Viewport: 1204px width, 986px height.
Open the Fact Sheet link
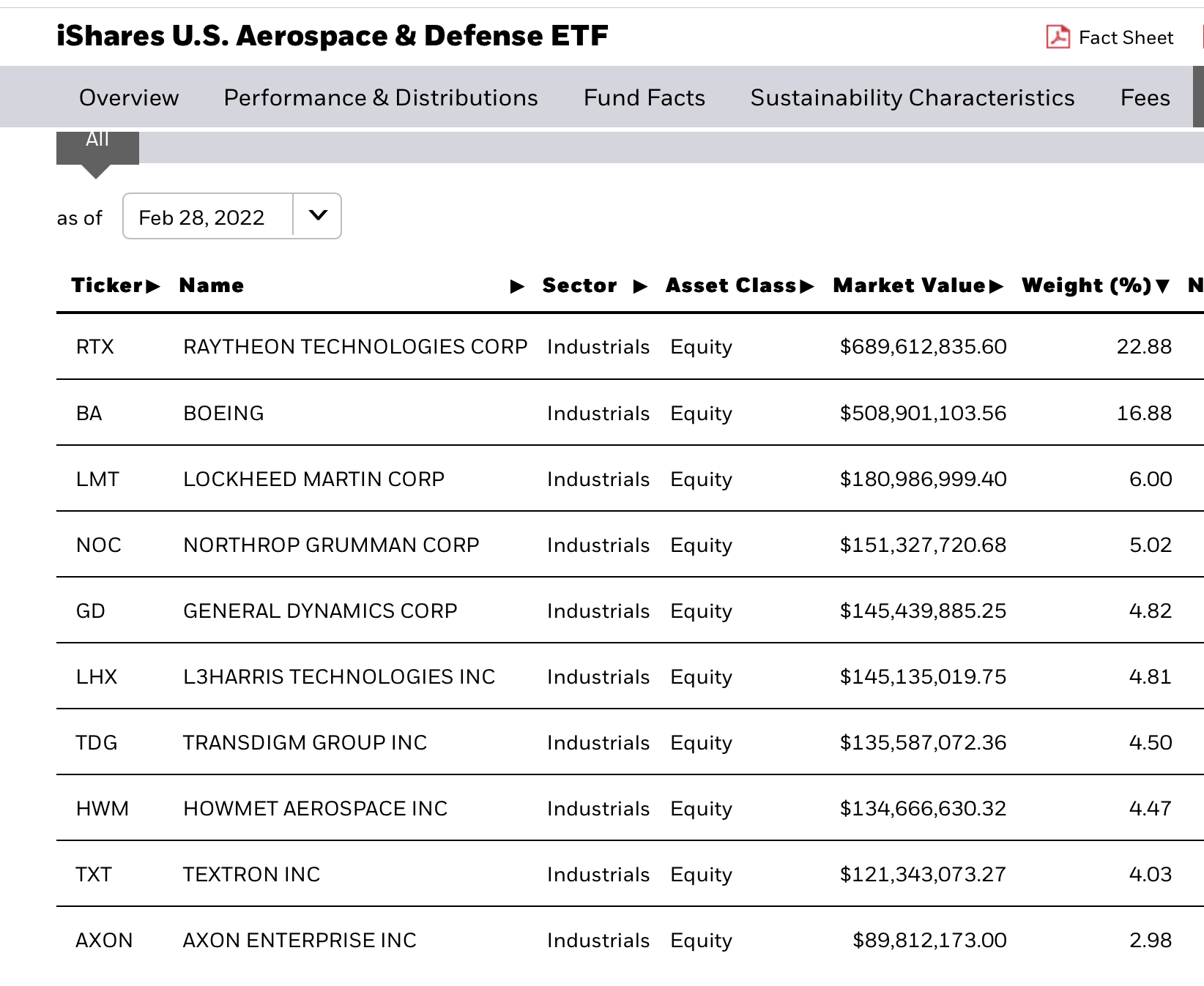[x=1126, y=37]
